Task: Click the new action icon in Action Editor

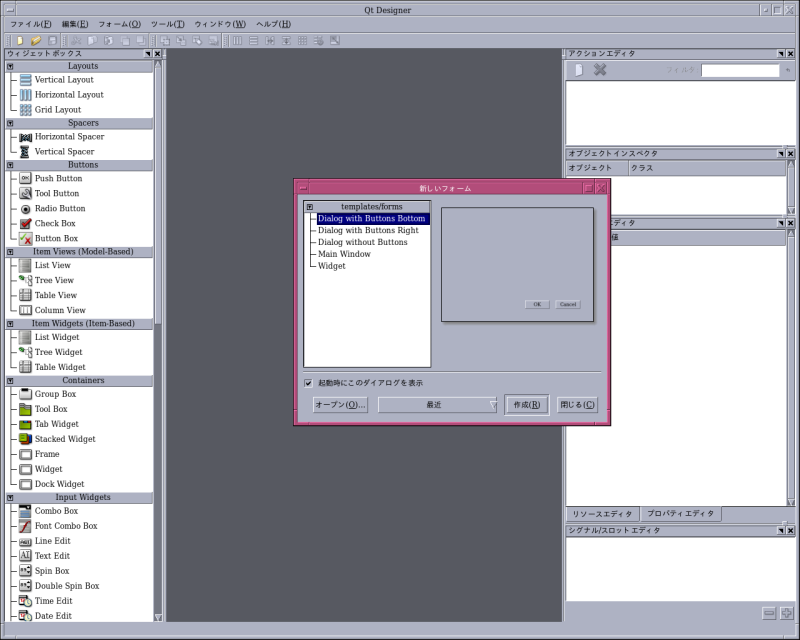Action: click(x=579, y=70)
